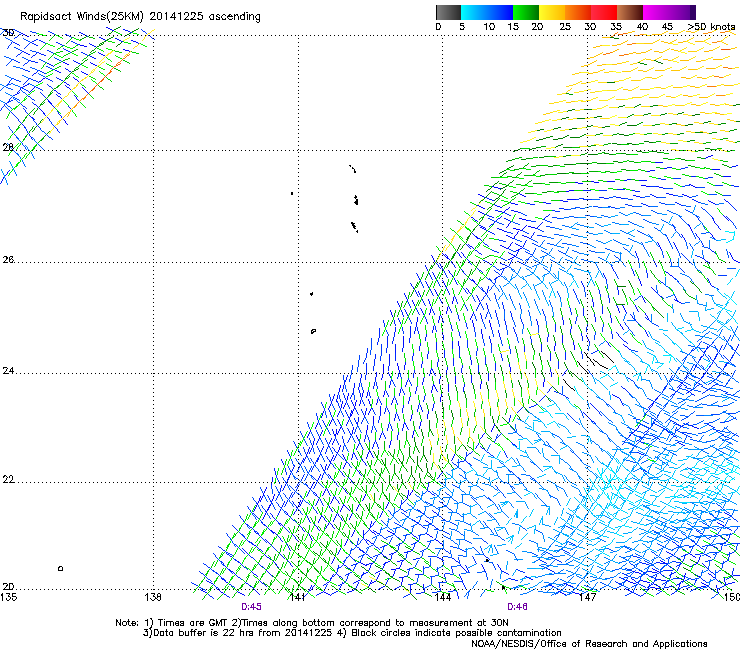The width and height of the screenshot is (740, 650).
Task: Click the legend scale value '5'
Action: pyautogui.click(x=462, y=27)
